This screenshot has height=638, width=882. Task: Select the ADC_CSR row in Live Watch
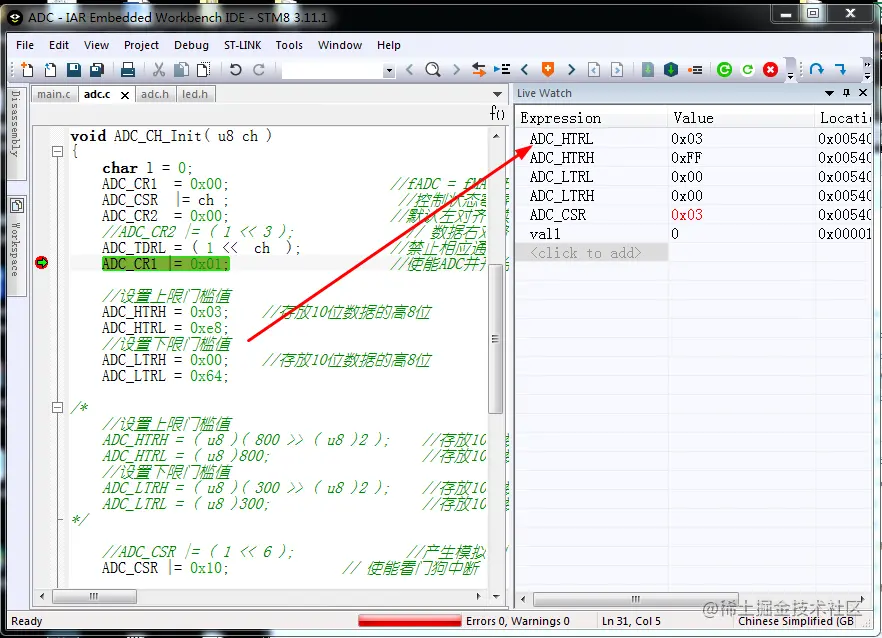(693, 215)
